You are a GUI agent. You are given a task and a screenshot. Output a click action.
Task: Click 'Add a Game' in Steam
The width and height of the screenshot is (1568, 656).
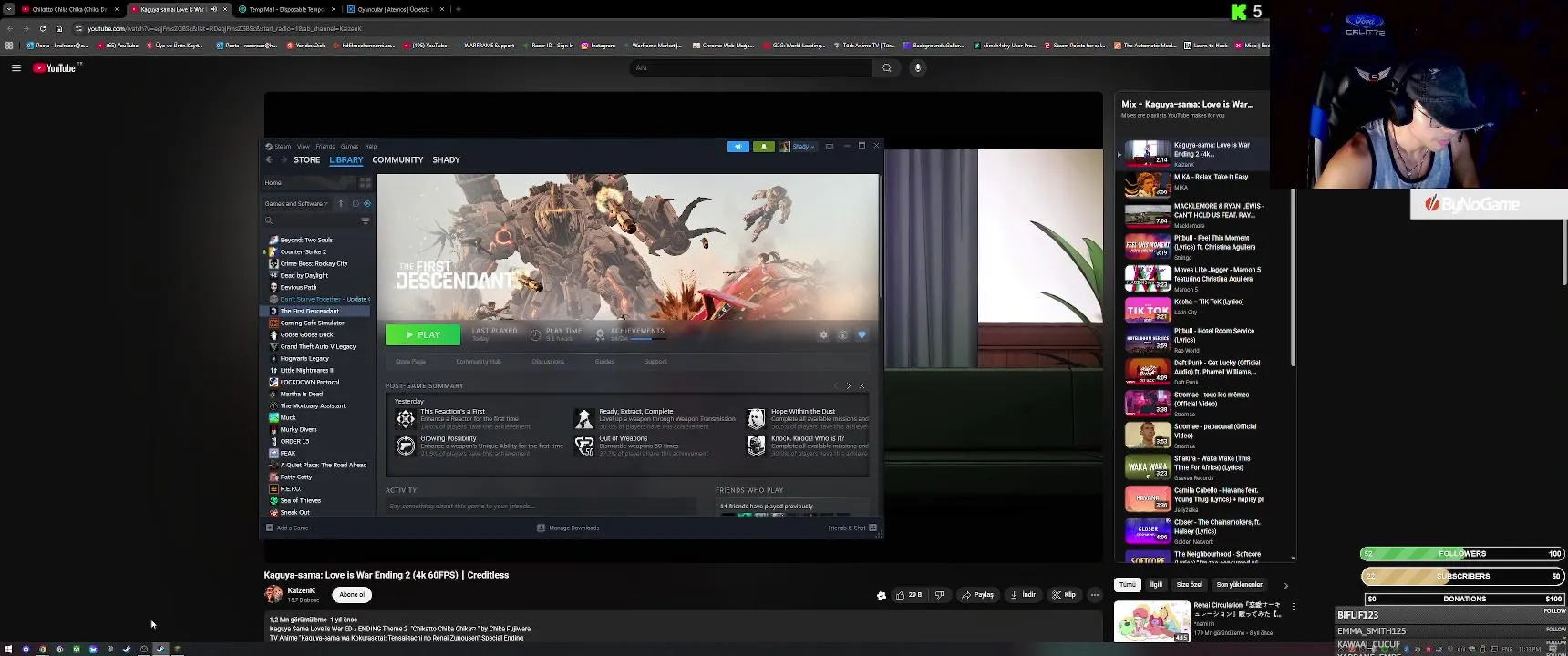click(x=287, y=528)
